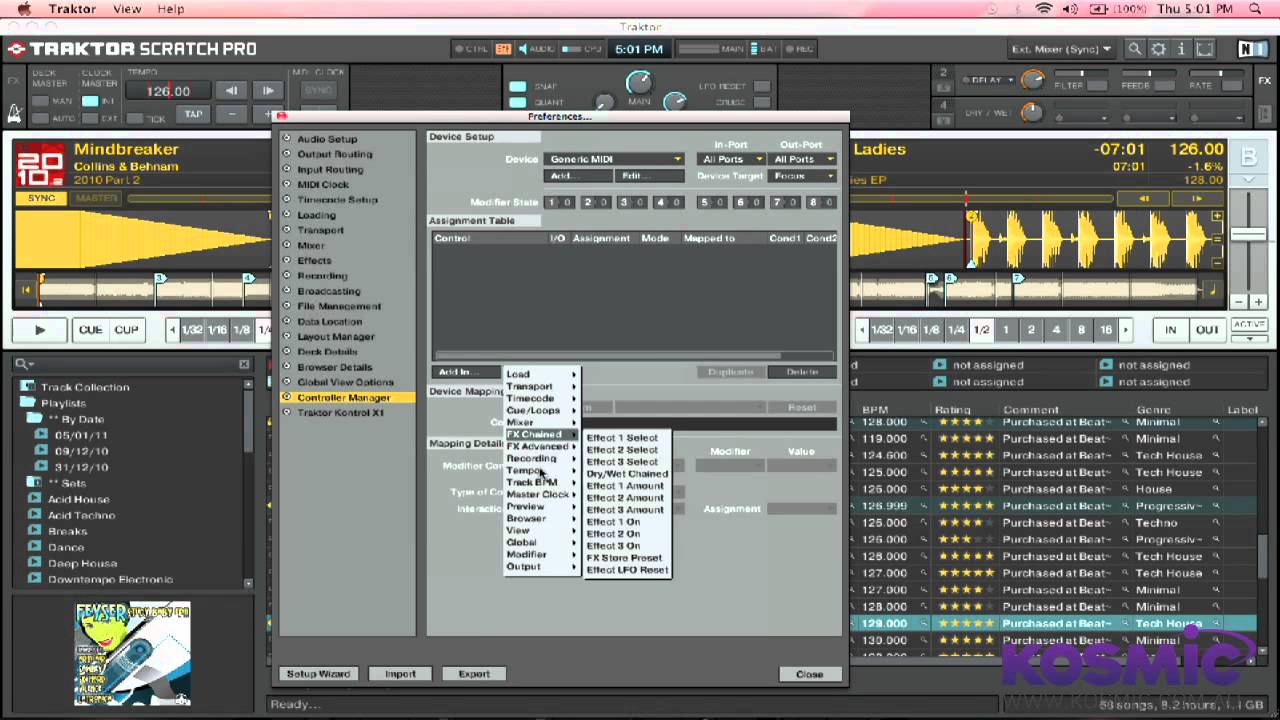Open the Out-Port All Ports dropdown
Image resolution: width=1280 pixels, height=720 pixels.
pyautogui.click(x=803, y=159)
